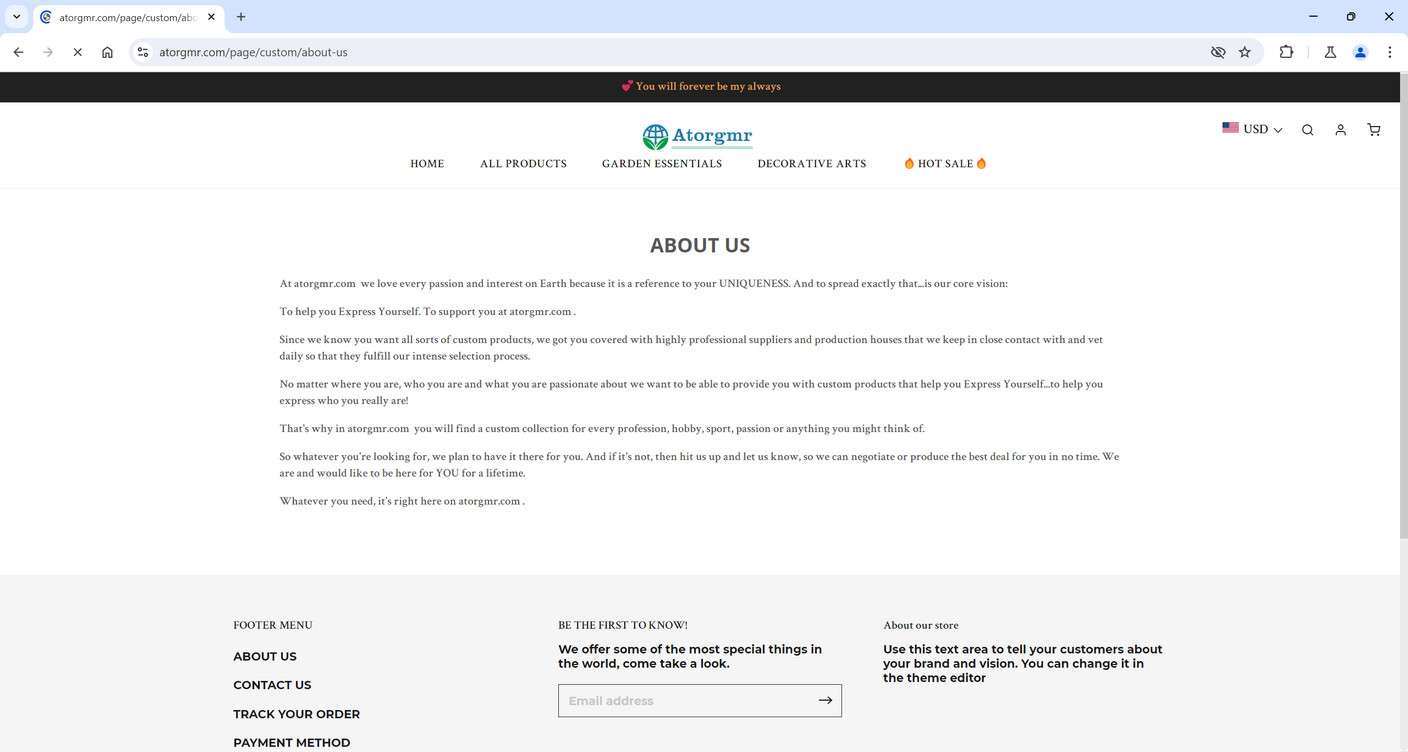The image size is (1408, 752).
Task: Open the account profile icon in the header
Action: pyautogui.click(x=1341, y=130)
